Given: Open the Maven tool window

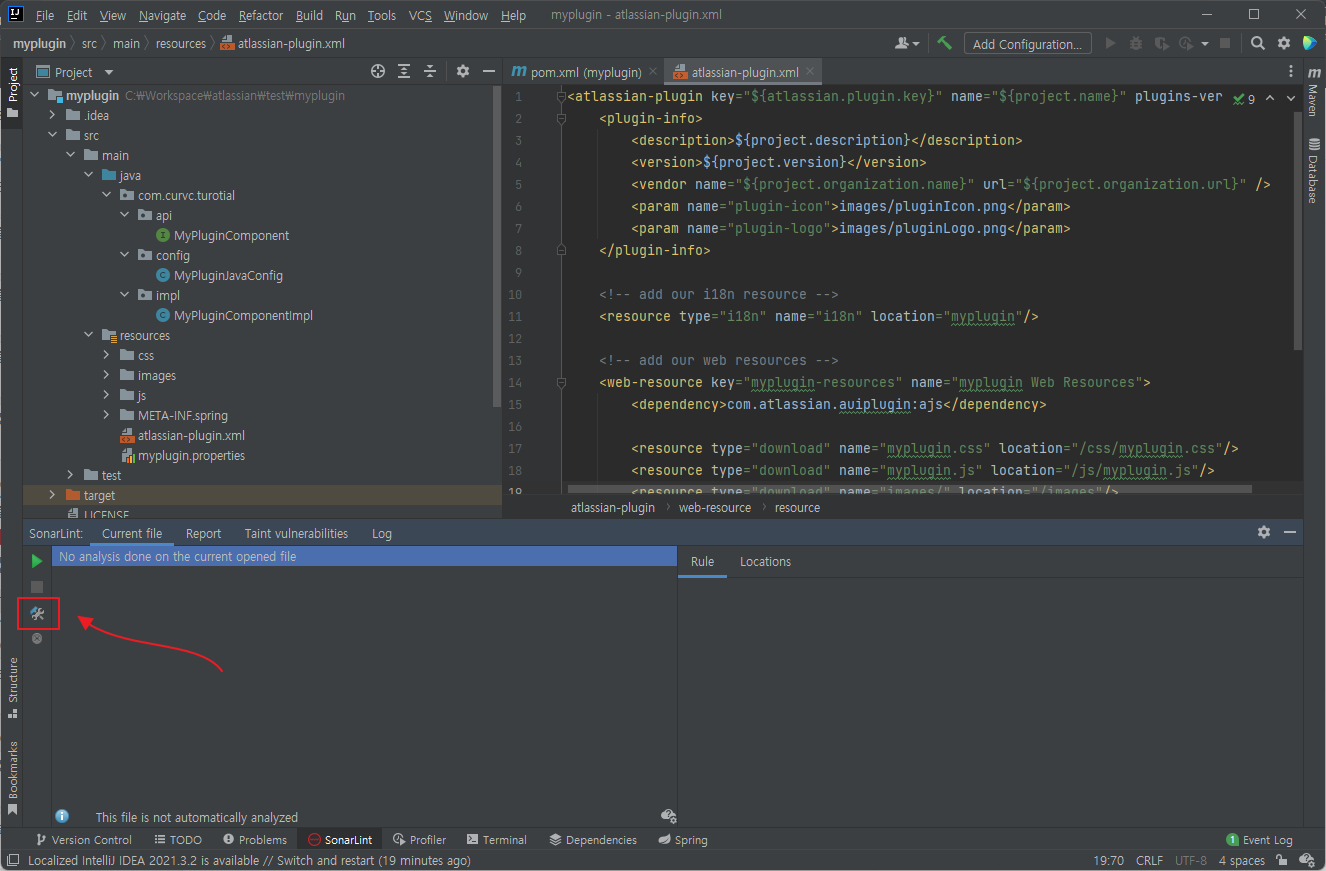Looking at the screenshot, I should (x=1314, y=92).
